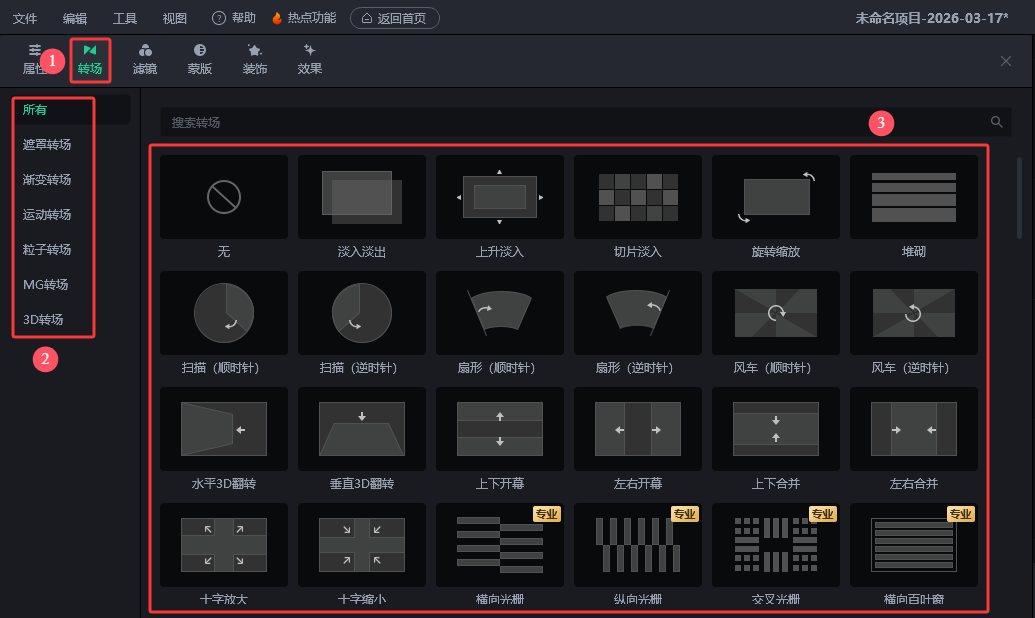This screenshot has width=1035, height=618.
Task: Pick the 风车（顺时针）transition
Action: pos(776,312)
